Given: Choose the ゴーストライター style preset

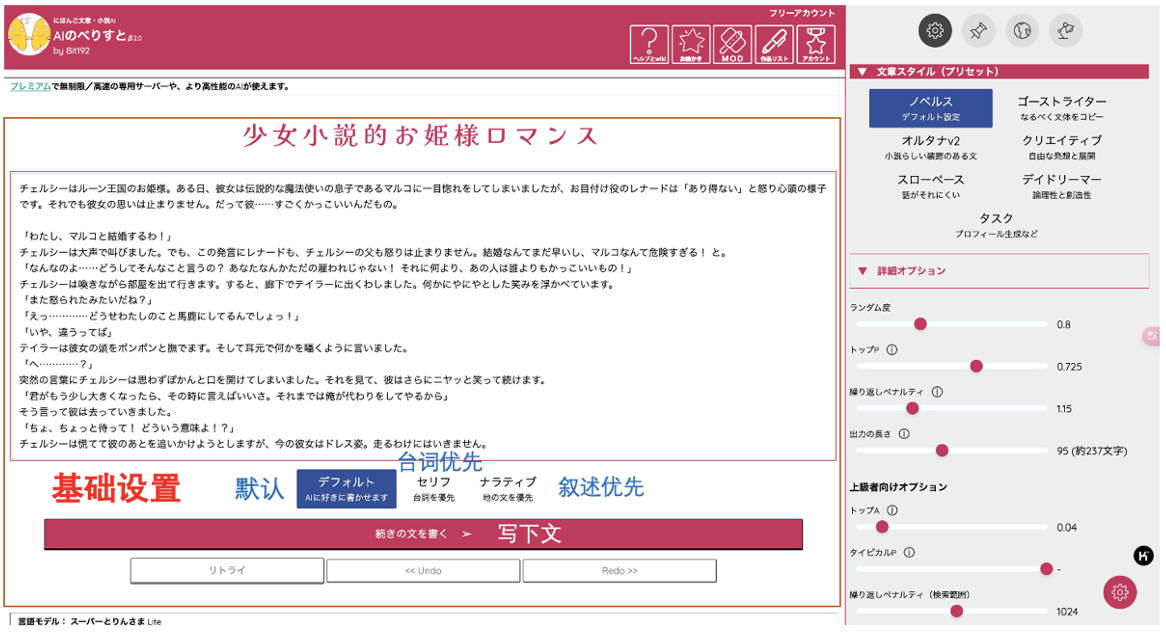Looking at the screenshot, I should (1061, 108).
